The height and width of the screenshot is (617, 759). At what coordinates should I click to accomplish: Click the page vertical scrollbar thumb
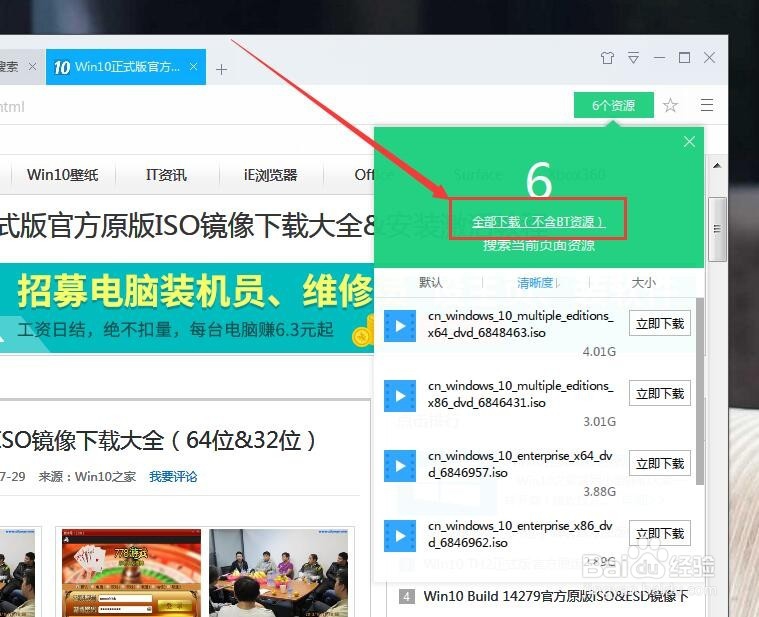pyautogui.click(x=717, y=229)
